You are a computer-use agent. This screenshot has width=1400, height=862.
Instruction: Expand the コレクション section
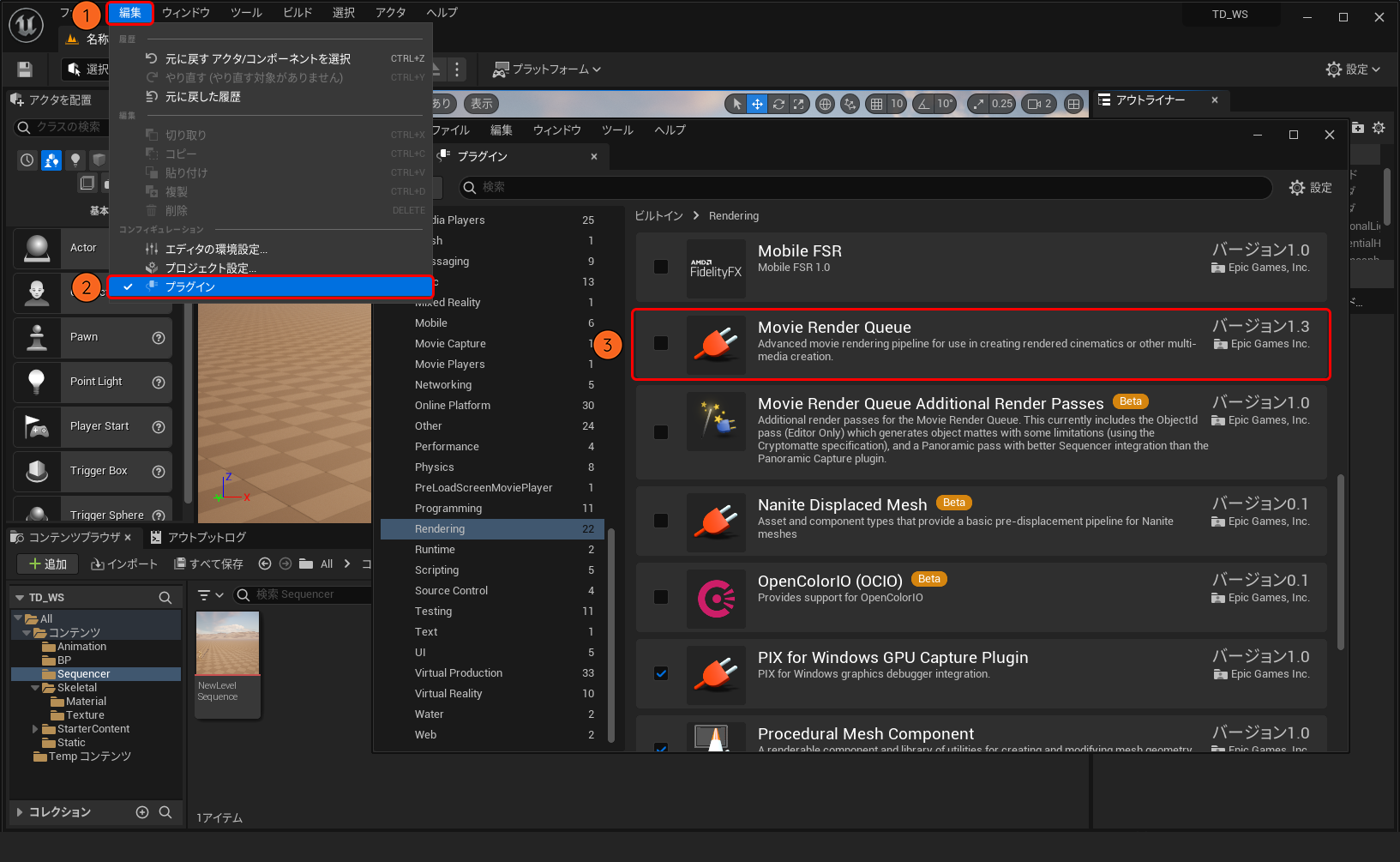tap(20, 812)
